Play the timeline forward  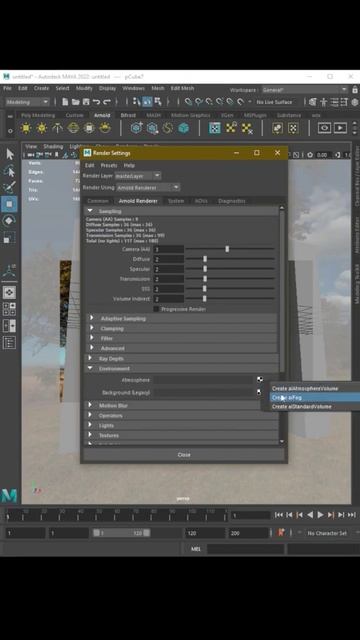point(320,515)
